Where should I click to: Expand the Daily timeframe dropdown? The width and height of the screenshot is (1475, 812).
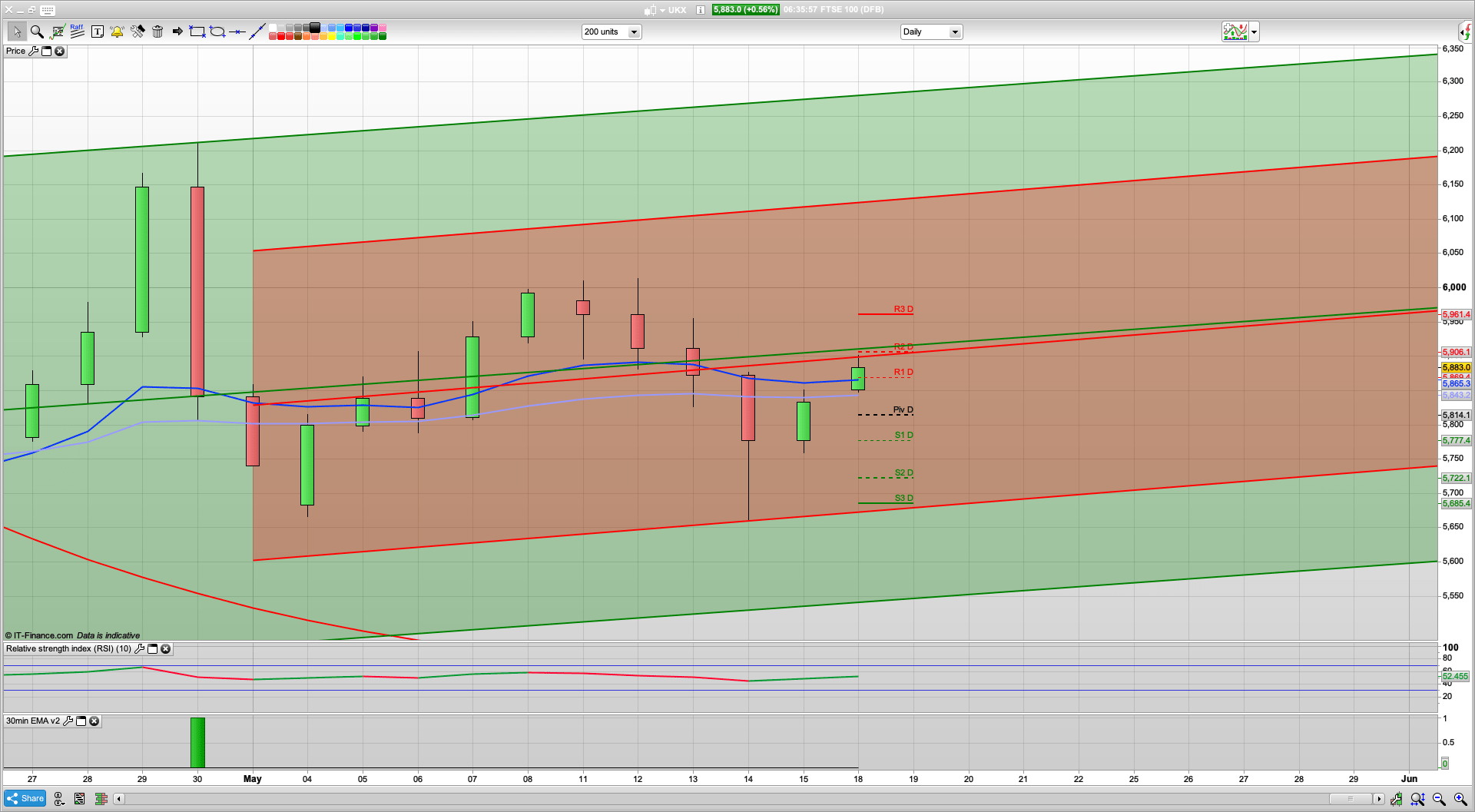tap(955, 32)
